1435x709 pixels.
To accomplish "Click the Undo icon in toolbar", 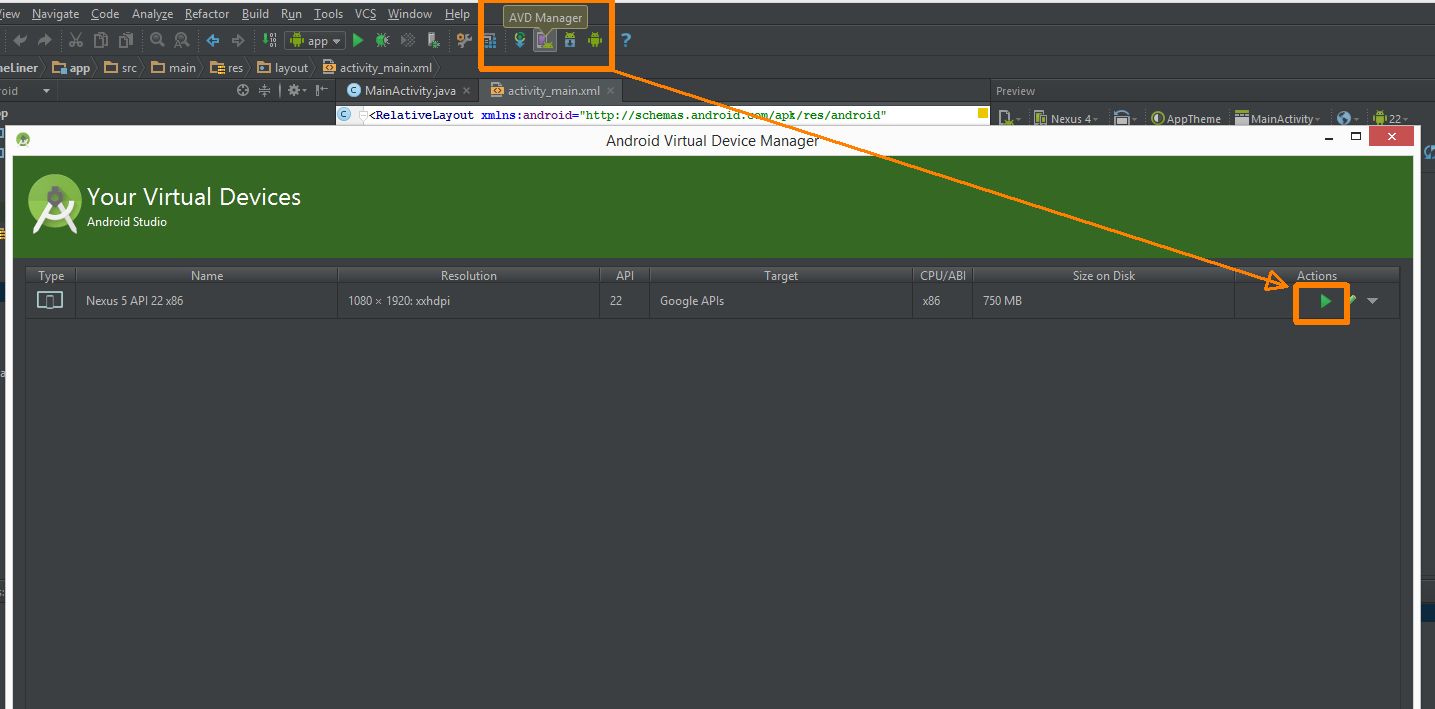I will 19,40.
